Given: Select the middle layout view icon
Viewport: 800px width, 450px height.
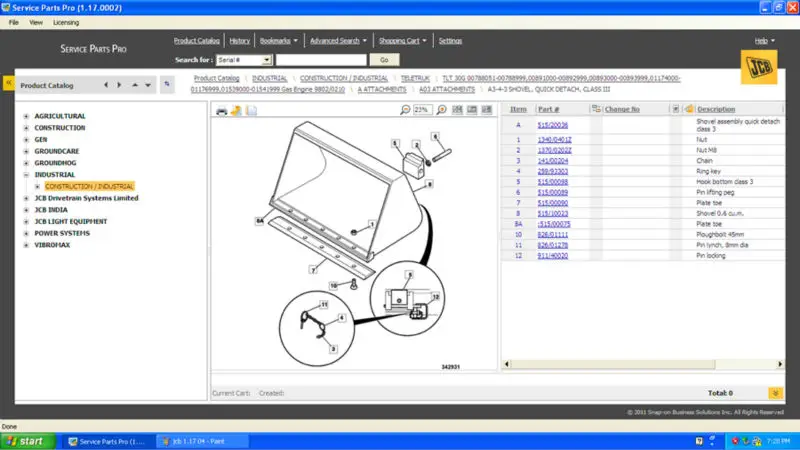Looking at the screenshot, I should [472, 110].
